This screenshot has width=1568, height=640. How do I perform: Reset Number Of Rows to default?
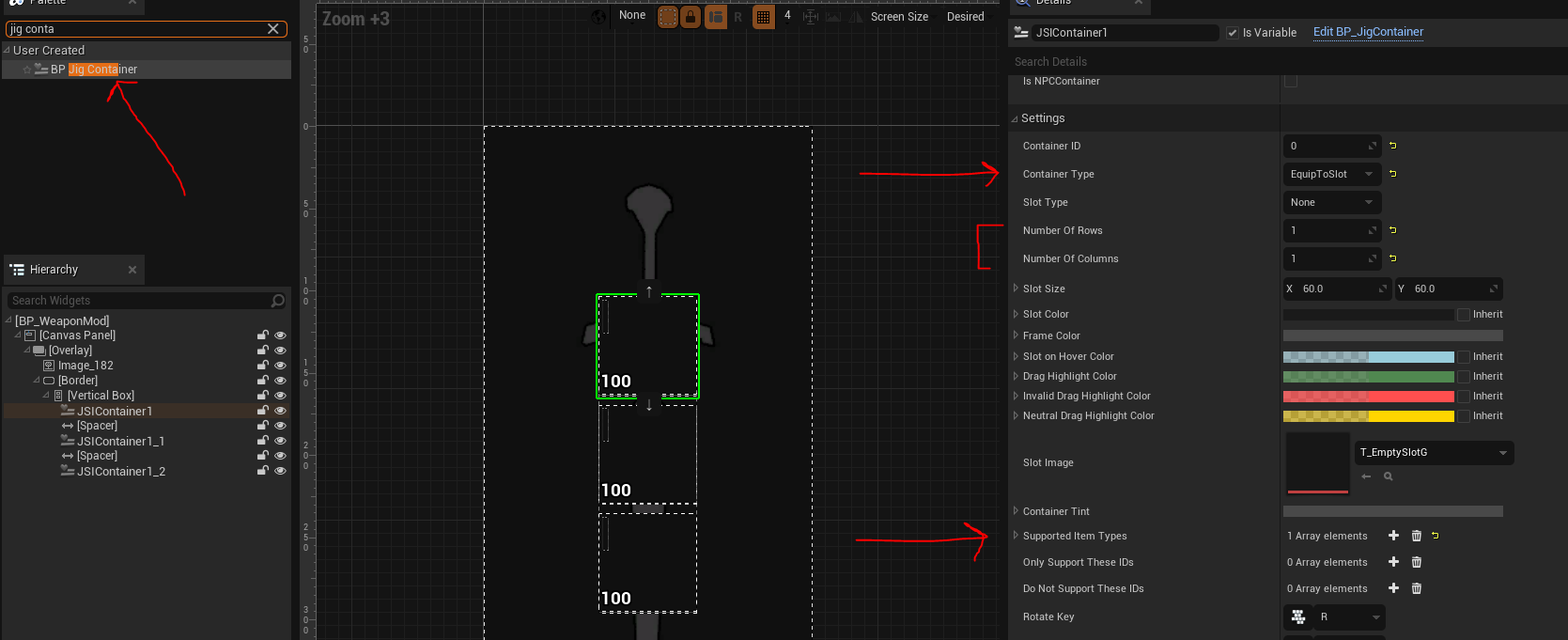coord(1393,230)
